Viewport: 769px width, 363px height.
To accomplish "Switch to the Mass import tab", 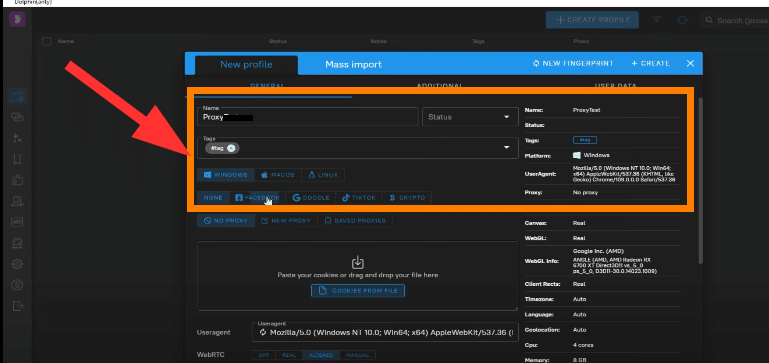I will coord(353,65).
